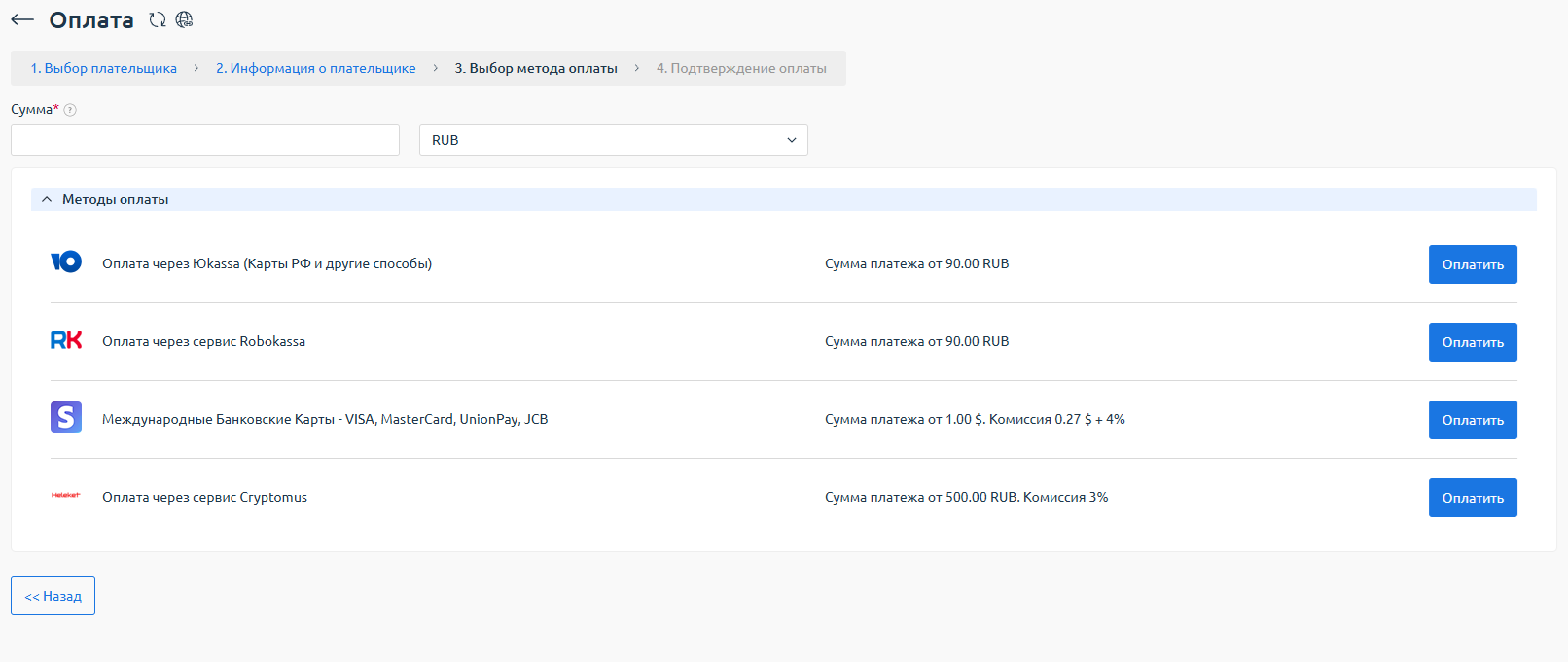The height and width of the screenshot is (662, 1568).
Task: Click the Cryptomus service logo icon
Action: point(66,496)
